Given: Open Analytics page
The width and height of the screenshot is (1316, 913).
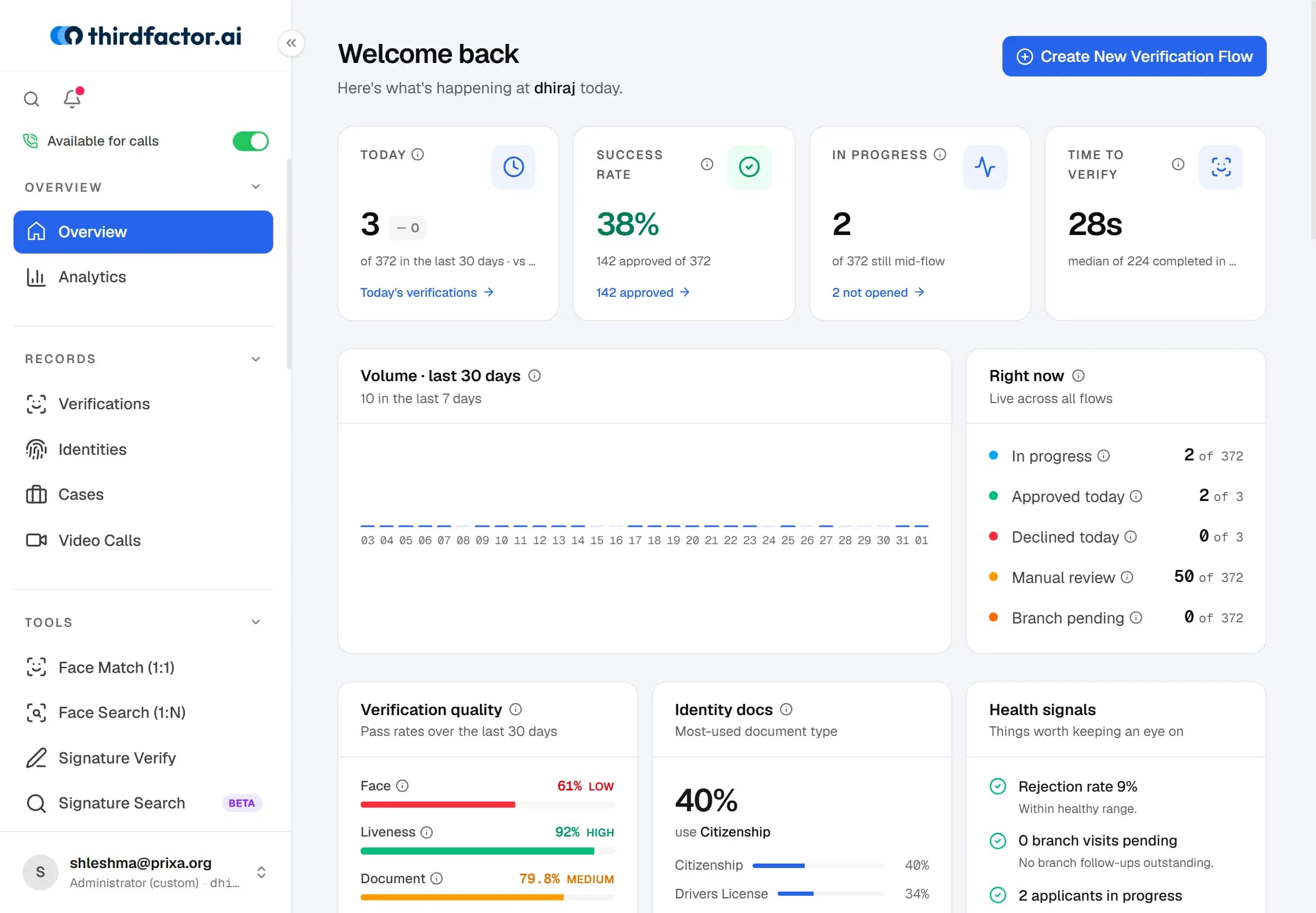Looking at the screenshot, I should tap(143, 277).
